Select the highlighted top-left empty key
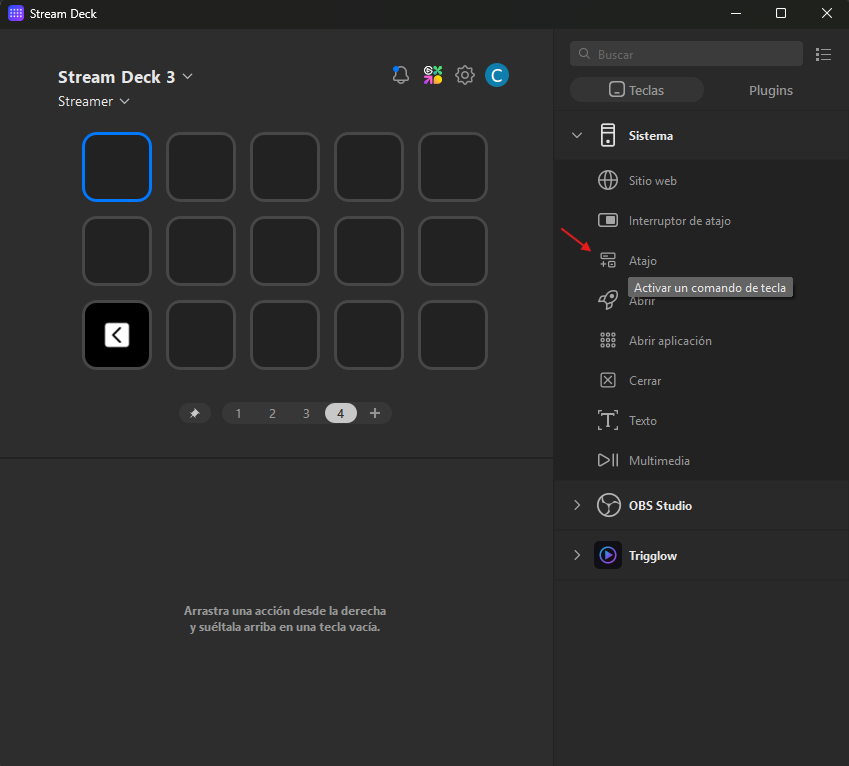 (117, 167)
